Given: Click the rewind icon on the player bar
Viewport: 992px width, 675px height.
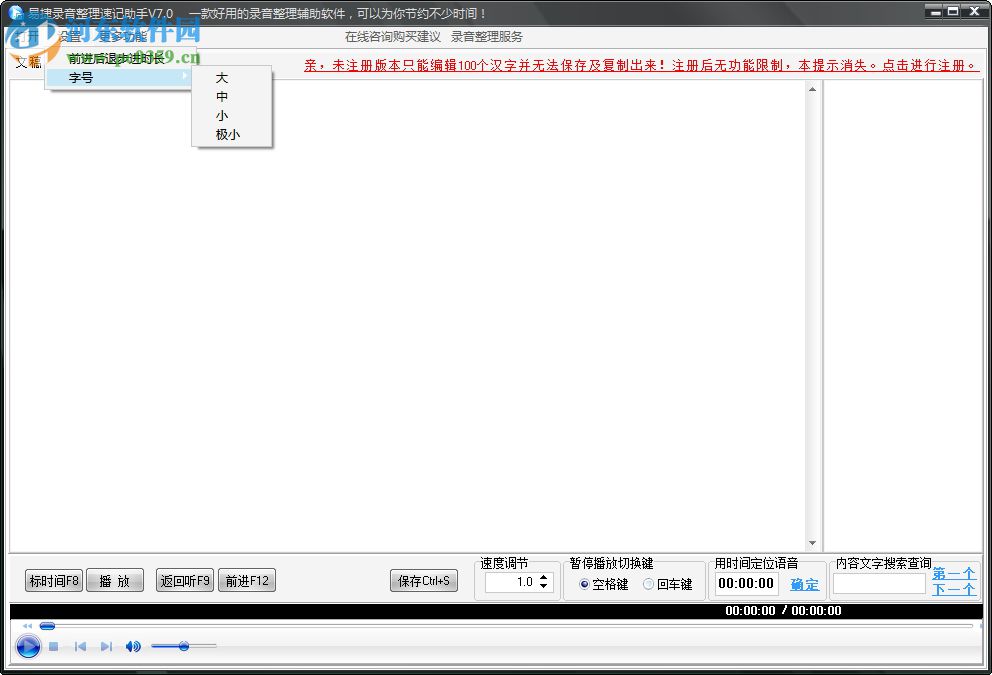Looking at the screenshot, I should (27, 626).
